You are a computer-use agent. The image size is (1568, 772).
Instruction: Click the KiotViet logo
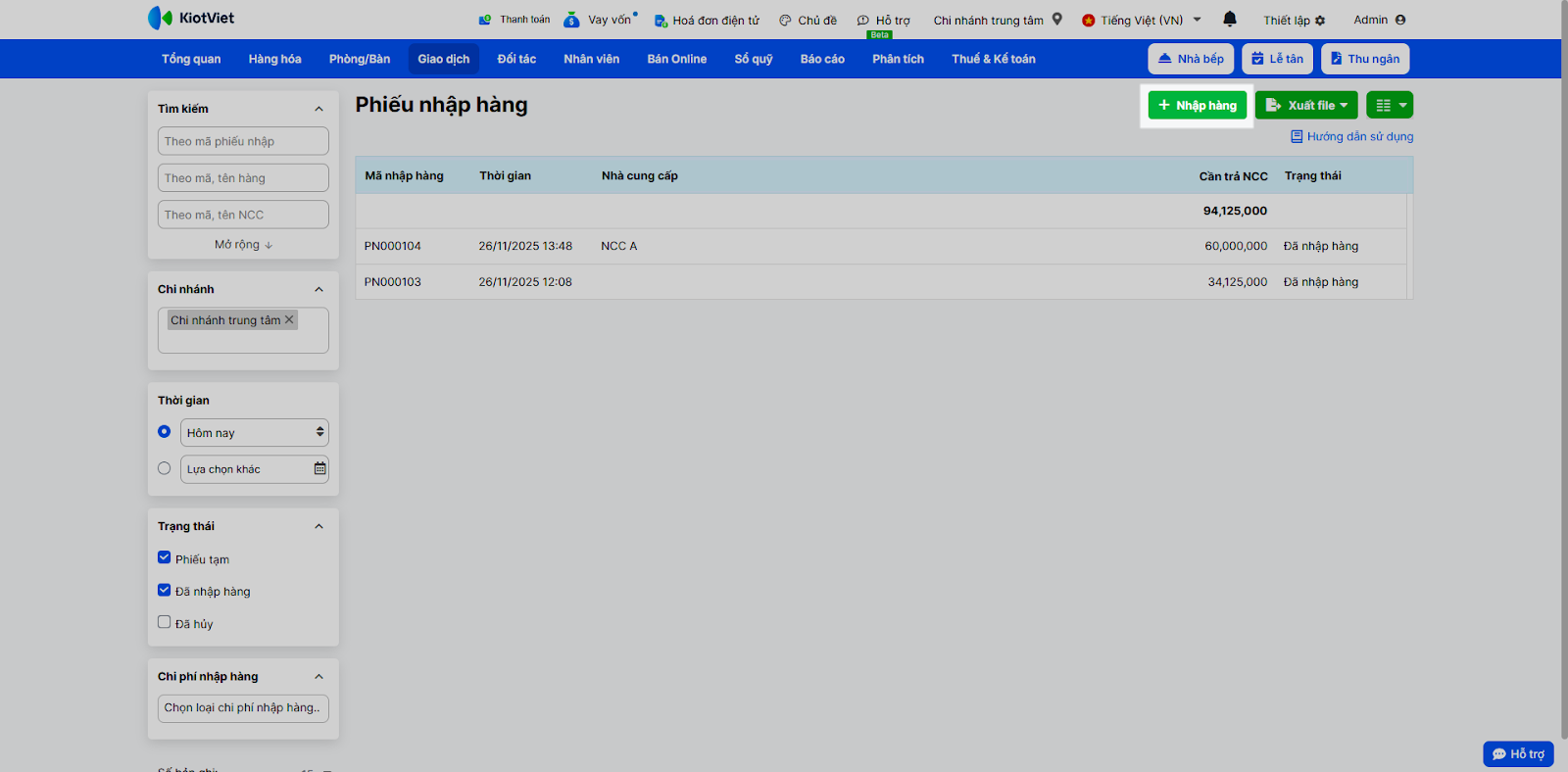click(x=191, y=18)
